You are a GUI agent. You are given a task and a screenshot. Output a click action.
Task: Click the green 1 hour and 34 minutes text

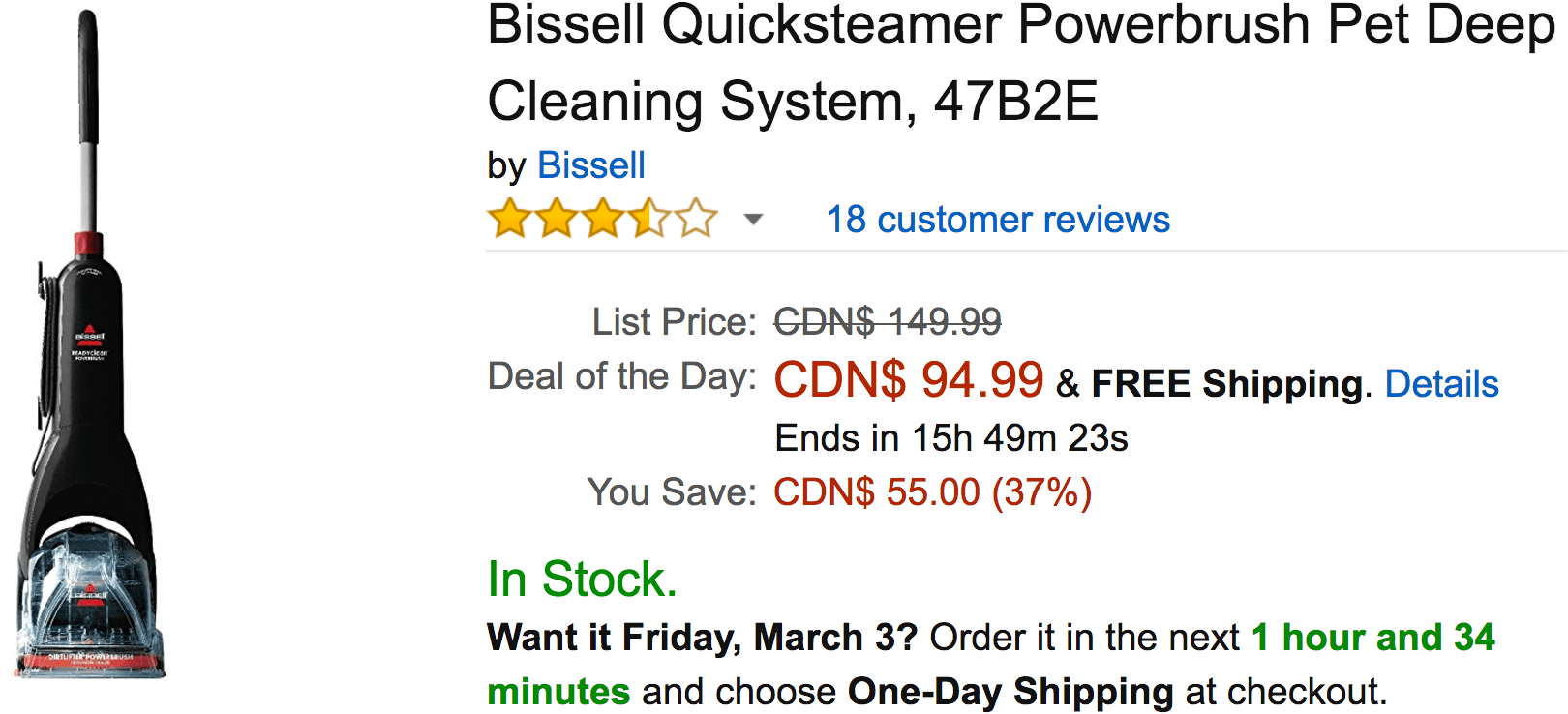pyautogui.click(x=991, y=665)
